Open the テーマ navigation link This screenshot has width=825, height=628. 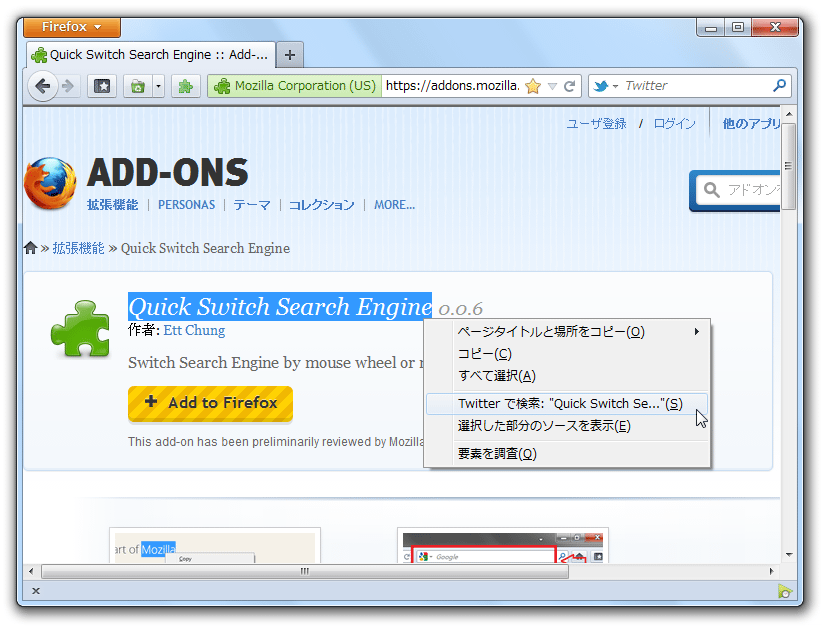(x=252, y=205)
